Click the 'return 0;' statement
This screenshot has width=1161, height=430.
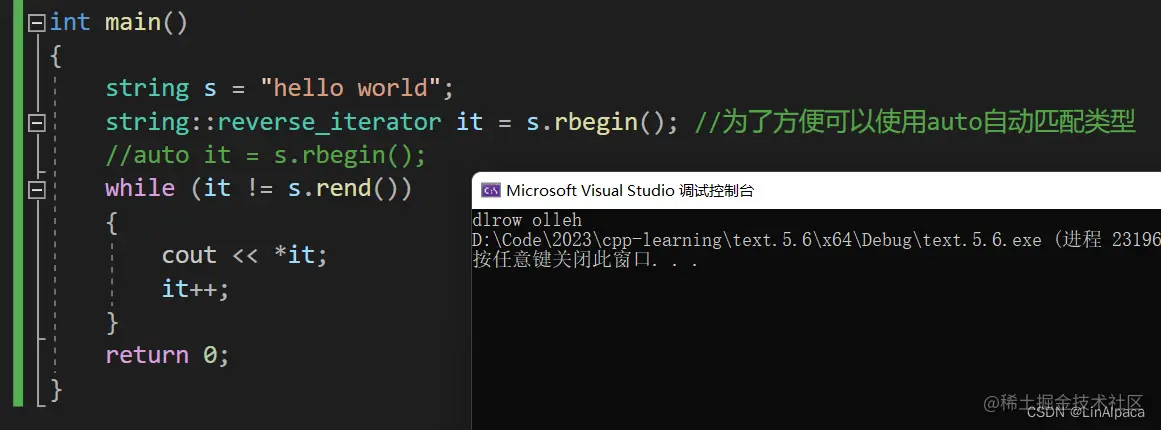pyautogui.click(x=167, y=355)
